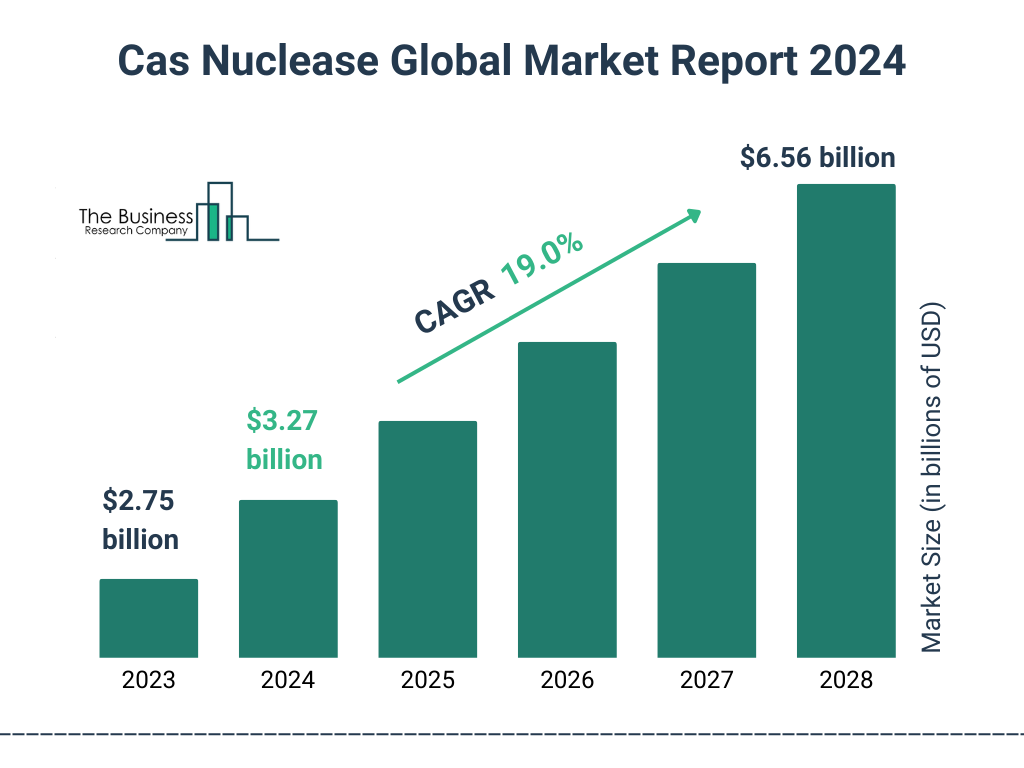Image resolution: width=1024 pixels, height=768 pixels.
Task: Click the 2023 x-axis year label
Action: pos(148,681)
